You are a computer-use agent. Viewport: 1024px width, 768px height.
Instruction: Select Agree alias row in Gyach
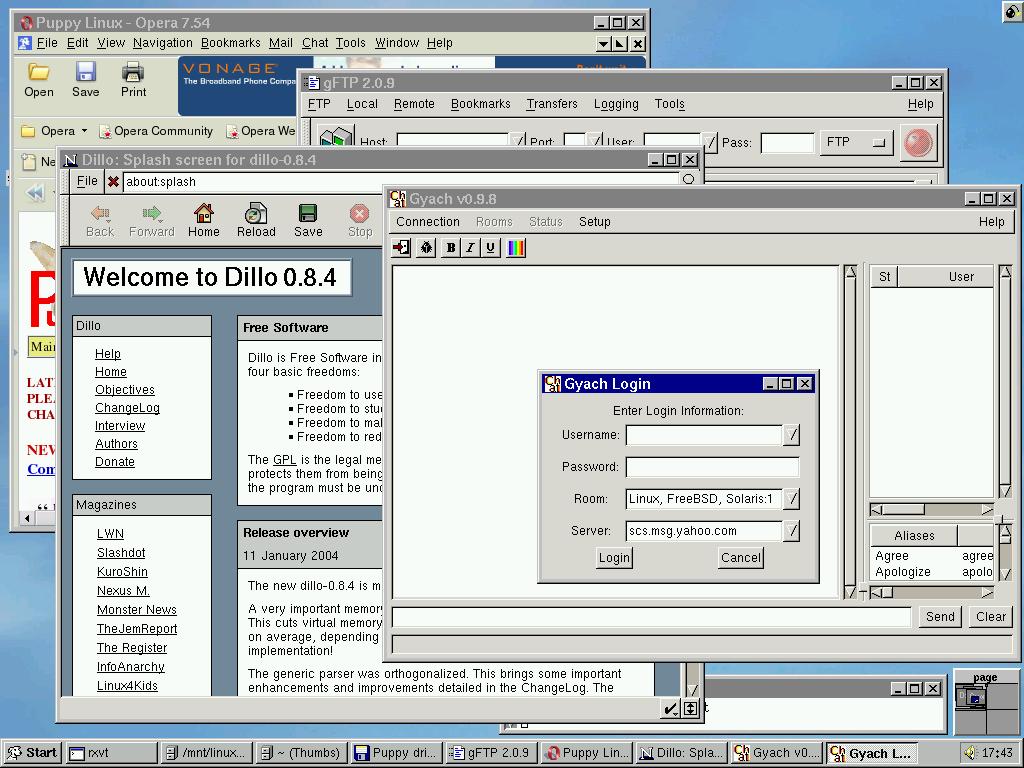[934, 556]
